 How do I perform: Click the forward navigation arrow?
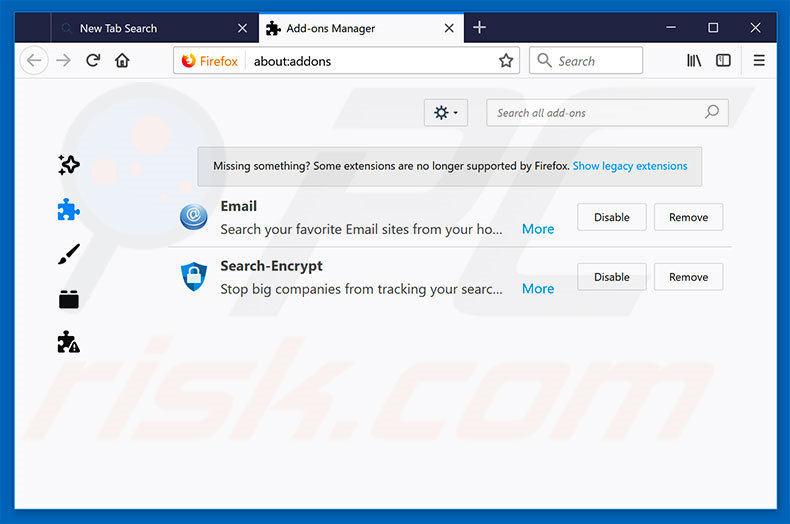pos(63,60)
